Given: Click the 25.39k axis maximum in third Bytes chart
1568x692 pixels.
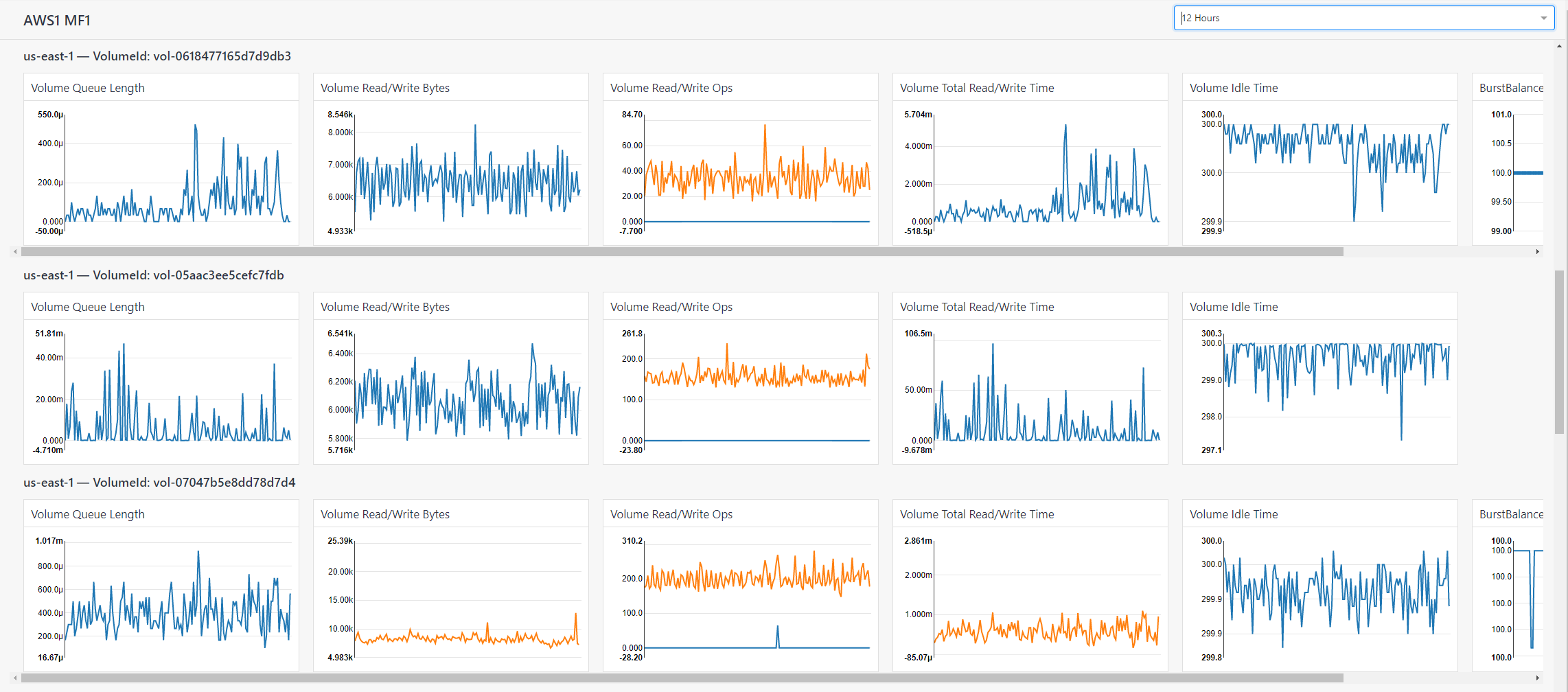Looking at the screenshot, I should [x=340, y=541].
